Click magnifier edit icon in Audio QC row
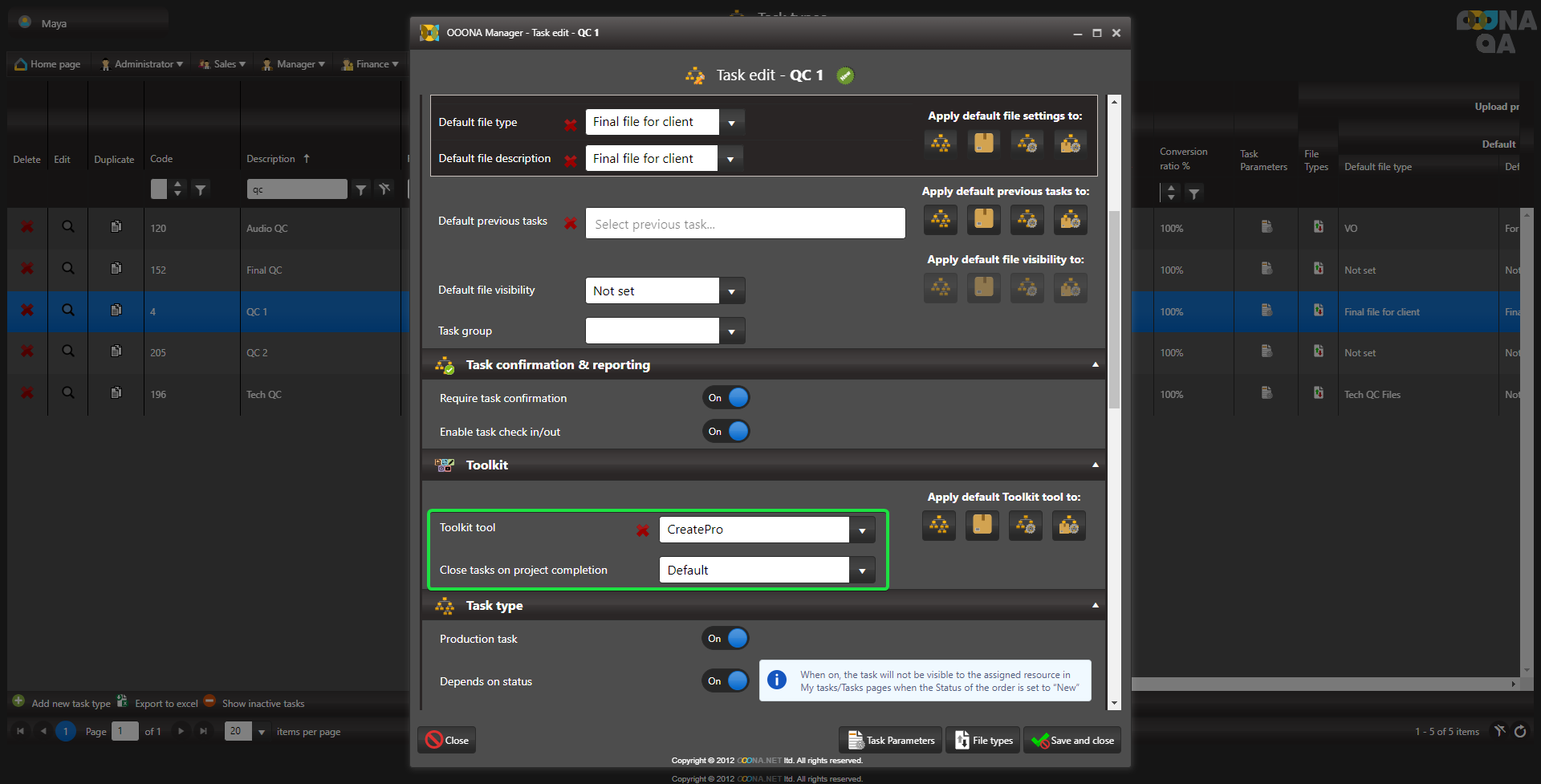The image size is (1541, 784). point(68,228)
